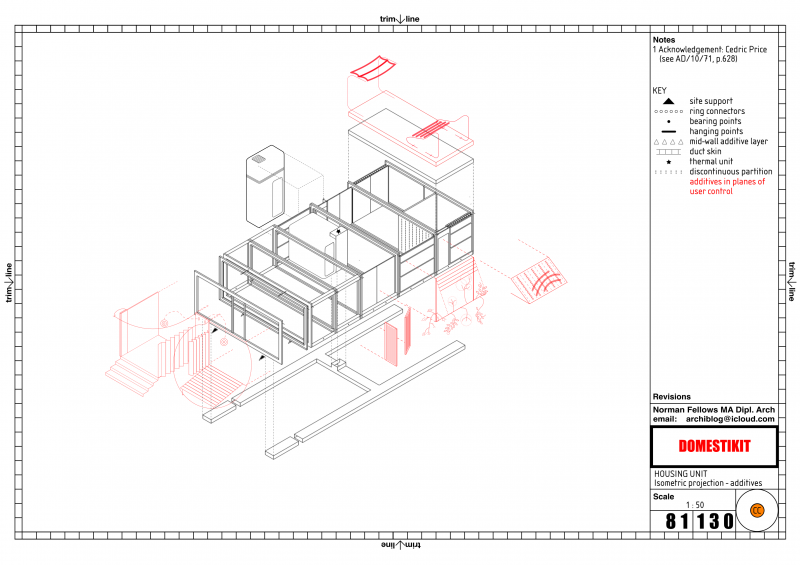Screen dimensions: 800x565
Task: Select the mid-wall additive layer triangles symbol
Action: click(667, 141)
